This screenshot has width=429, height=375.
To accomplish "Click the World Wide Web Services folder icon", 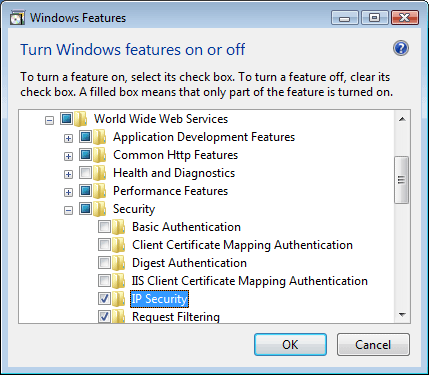I will click(80, 119).
